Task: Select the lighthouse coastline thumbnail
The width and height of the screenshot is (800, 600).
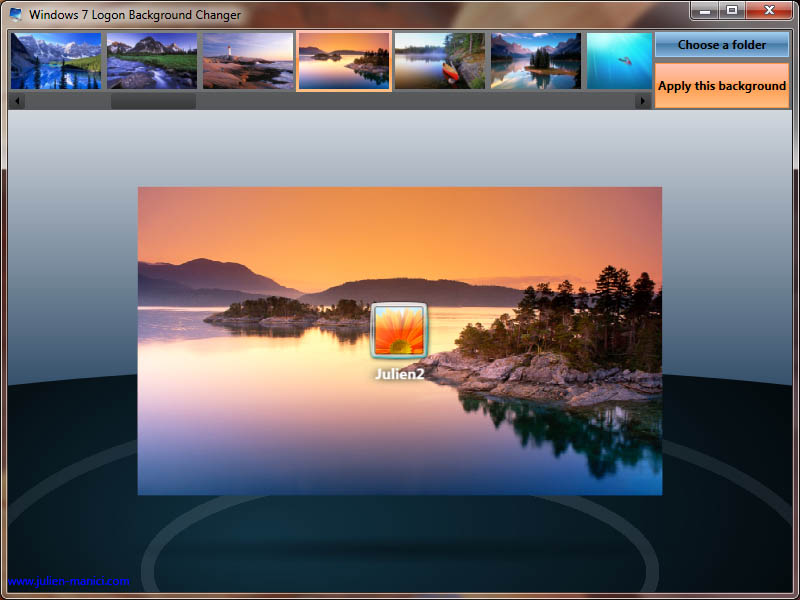Action: [247, 61]
